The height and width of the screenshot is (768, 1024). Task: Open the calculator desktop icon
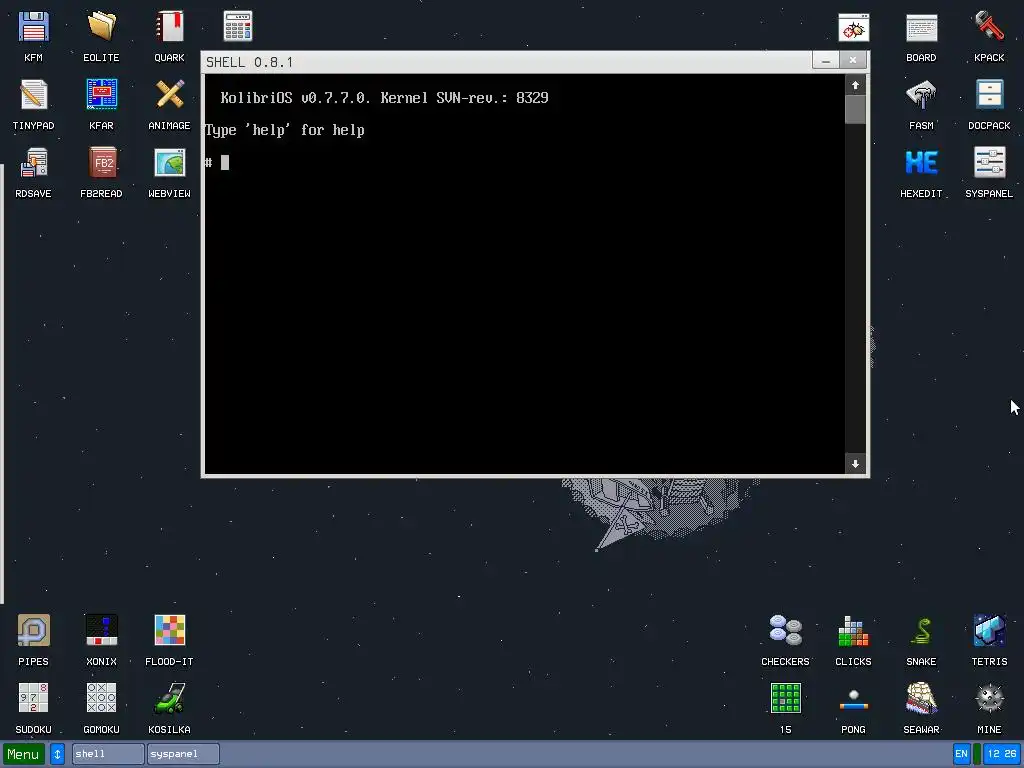tap(238, 26)
